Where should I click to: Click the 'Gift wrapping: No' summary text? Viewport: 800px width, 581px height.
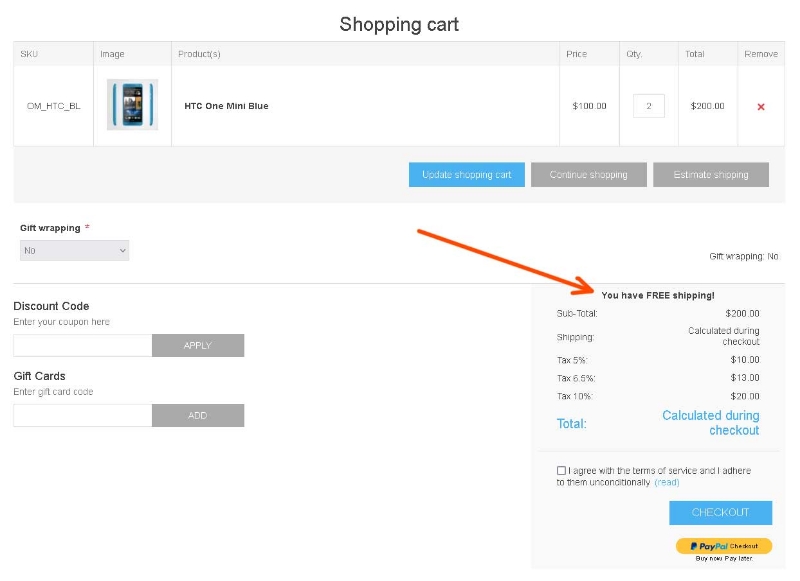744,256
